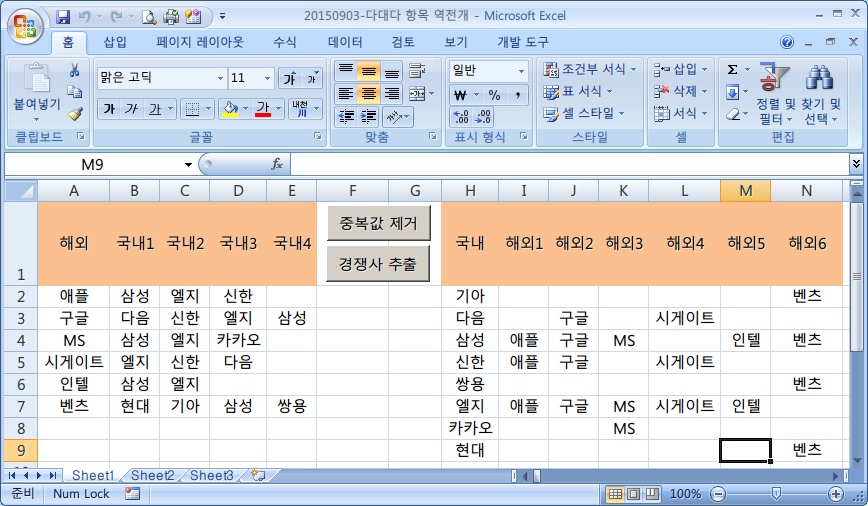
Task: Toggle underline formatting
Action: [x=154, y=109]
